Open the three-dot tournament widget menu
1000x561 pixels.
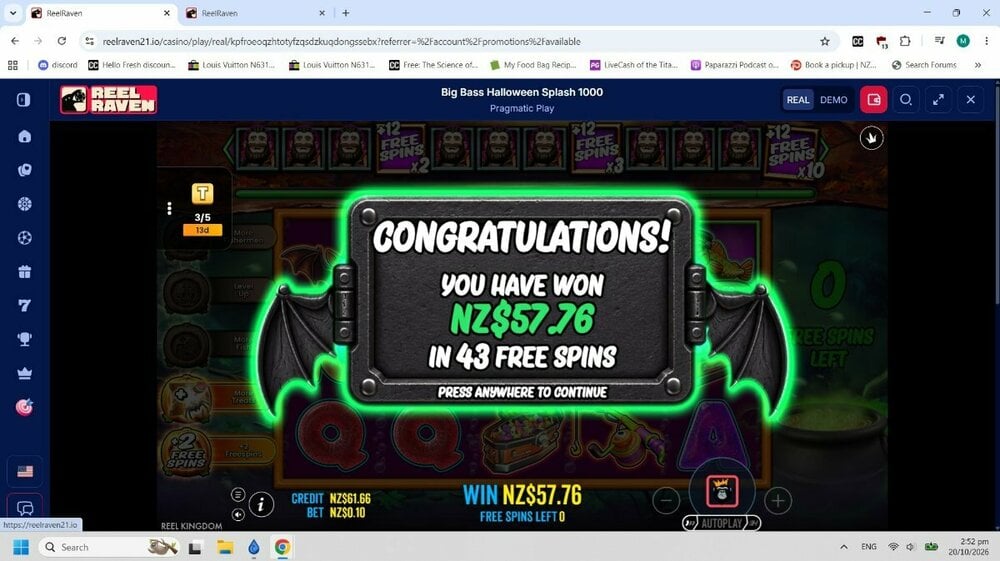[169, 208]
